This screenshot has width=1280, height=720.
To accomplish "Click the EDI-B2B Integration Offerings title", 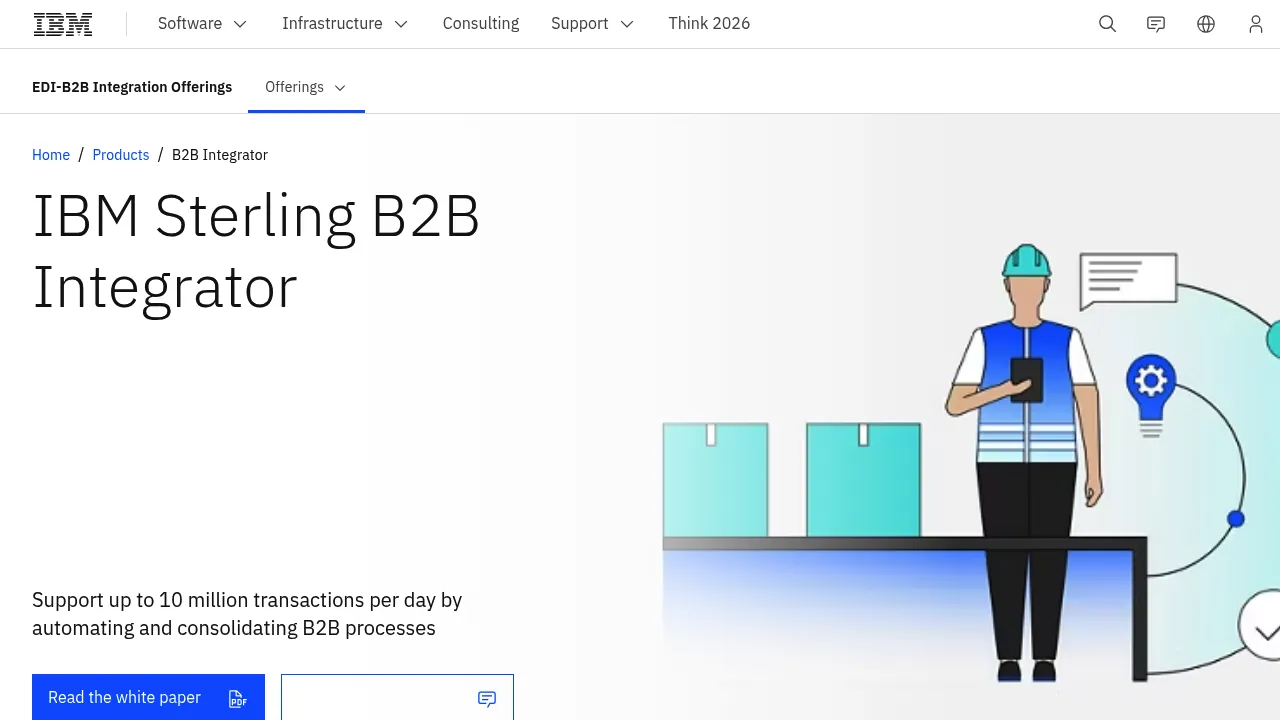I will click(132, 87).
